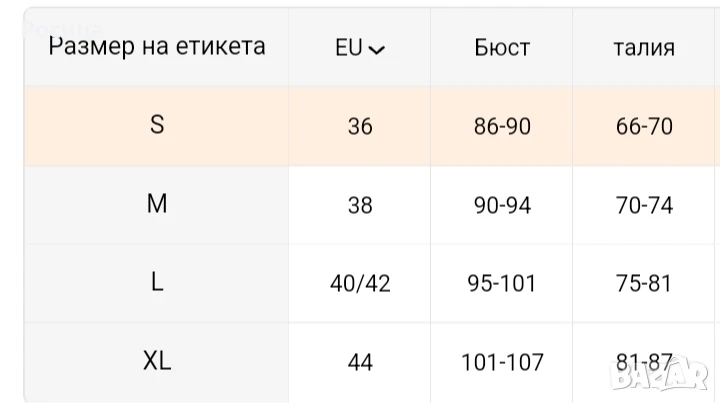
Task: Select the XL size label cell
Action: pos(157,361)
